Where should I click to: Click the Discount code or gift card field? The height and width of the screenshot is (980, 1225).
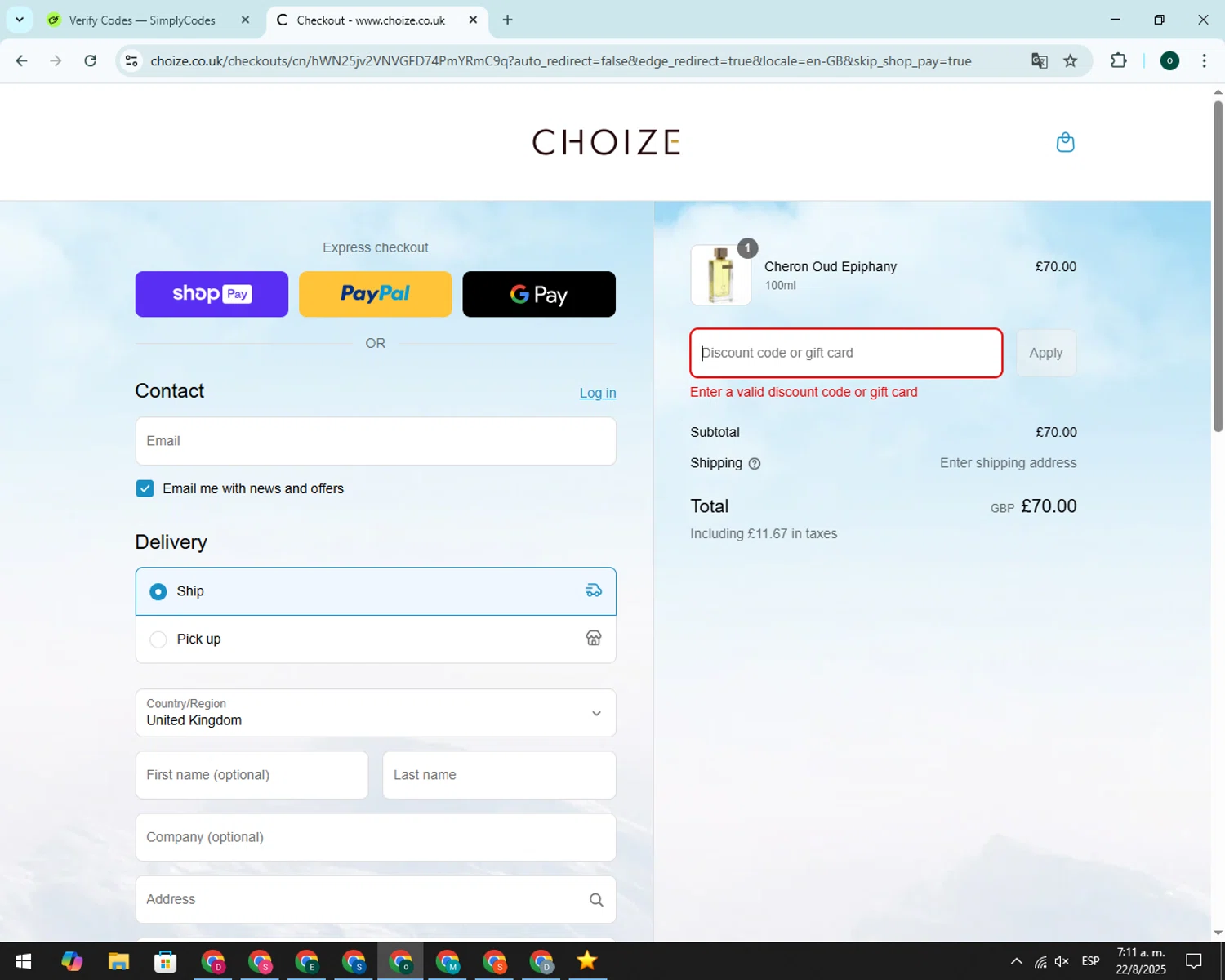click(x=846, y=353)
